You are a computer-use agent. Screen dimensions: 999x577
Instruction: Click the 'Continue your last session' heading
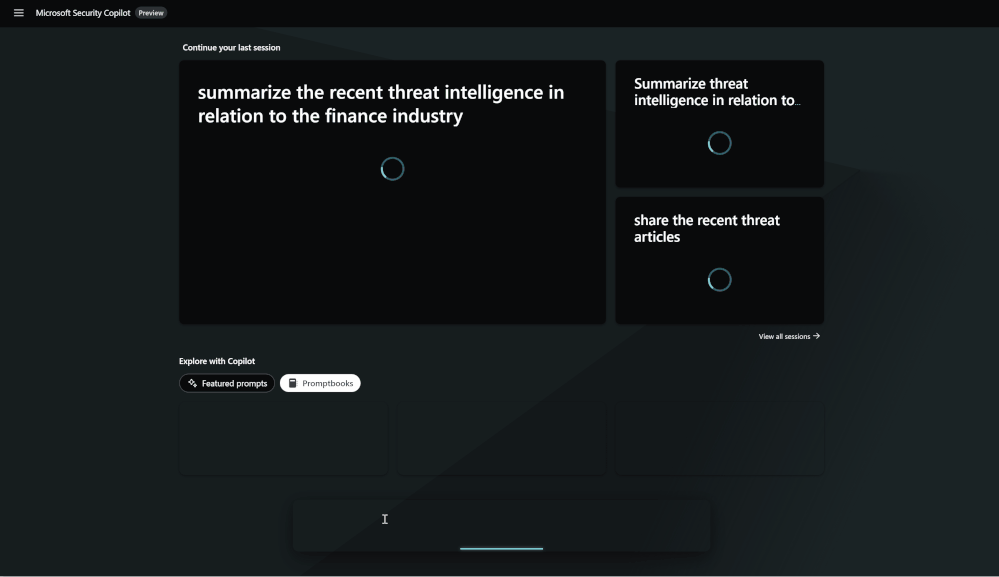[231, 48]
